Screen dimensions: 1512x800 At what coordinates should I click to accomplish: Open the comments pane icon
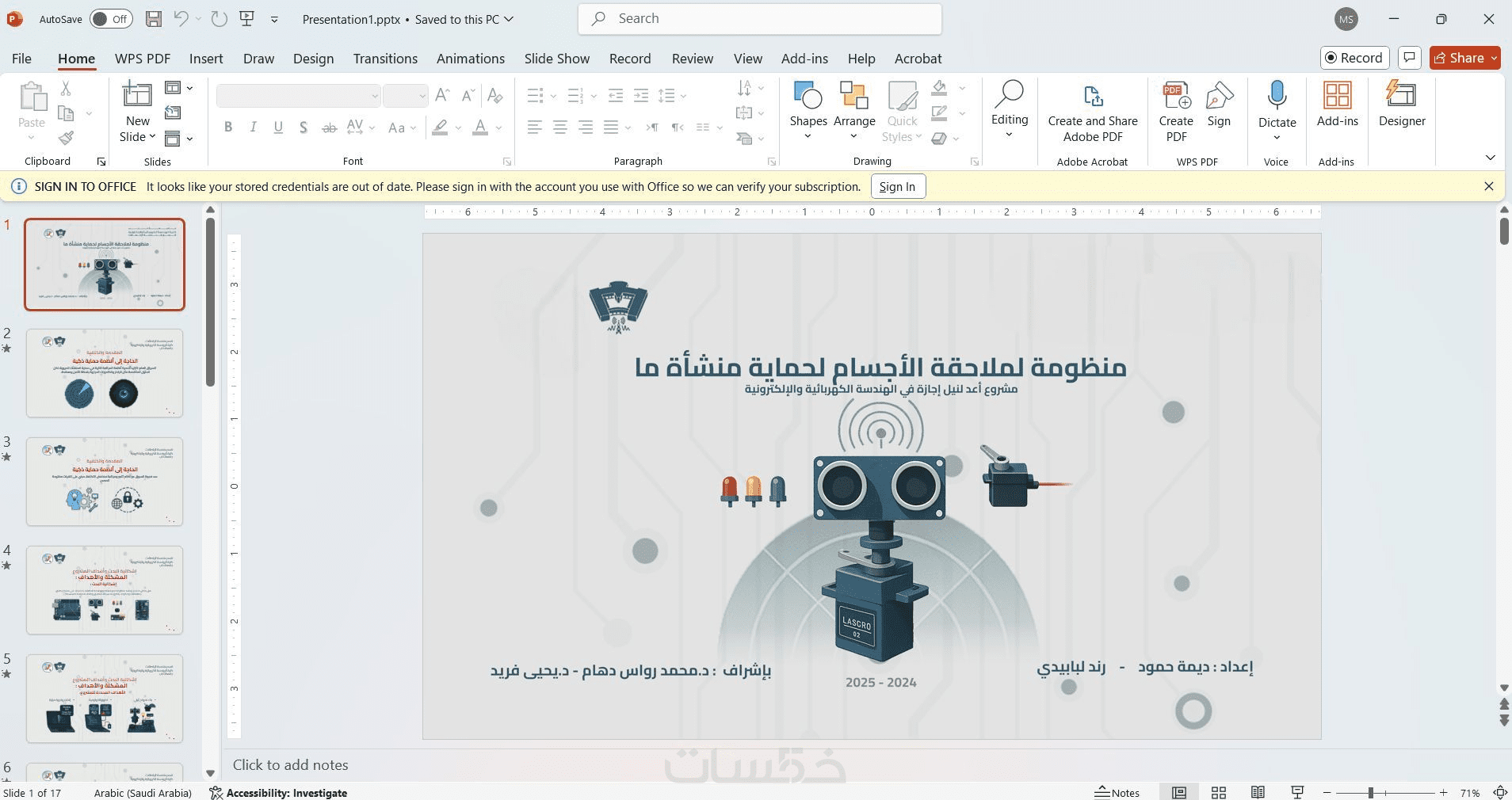pyautogui.click(x=1409, y=58)
